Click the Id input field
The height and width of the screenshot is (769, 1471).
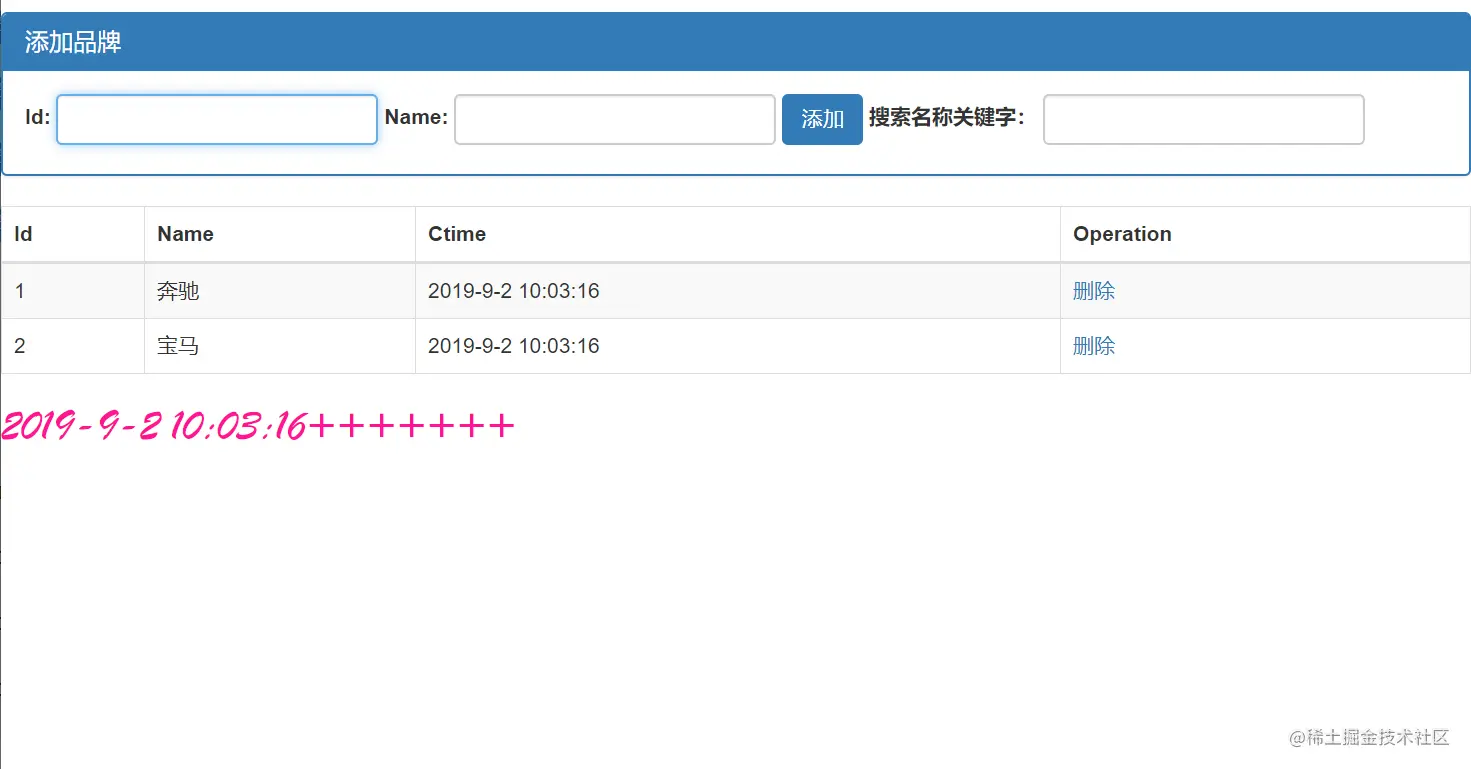[217, 119]
